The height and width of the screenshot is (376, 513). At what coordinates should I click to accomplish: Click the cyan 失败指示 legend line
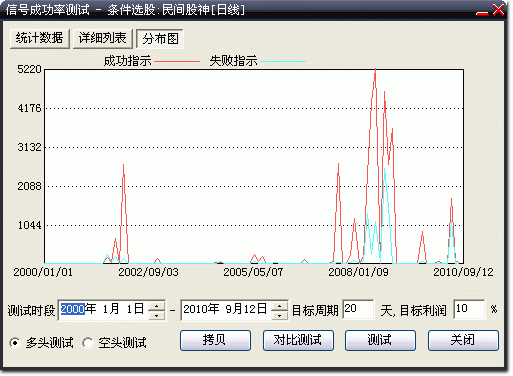tap(283, 62)
